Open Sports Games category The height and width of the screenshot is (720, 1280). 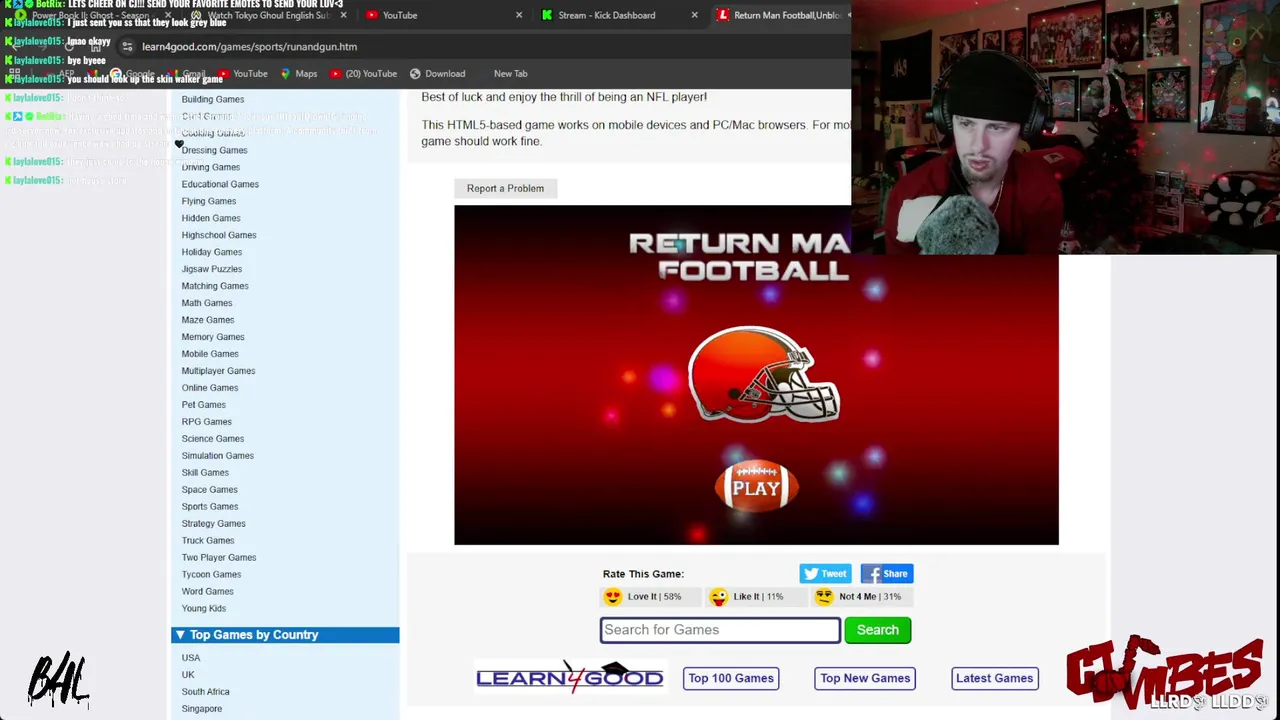(210, 507)
